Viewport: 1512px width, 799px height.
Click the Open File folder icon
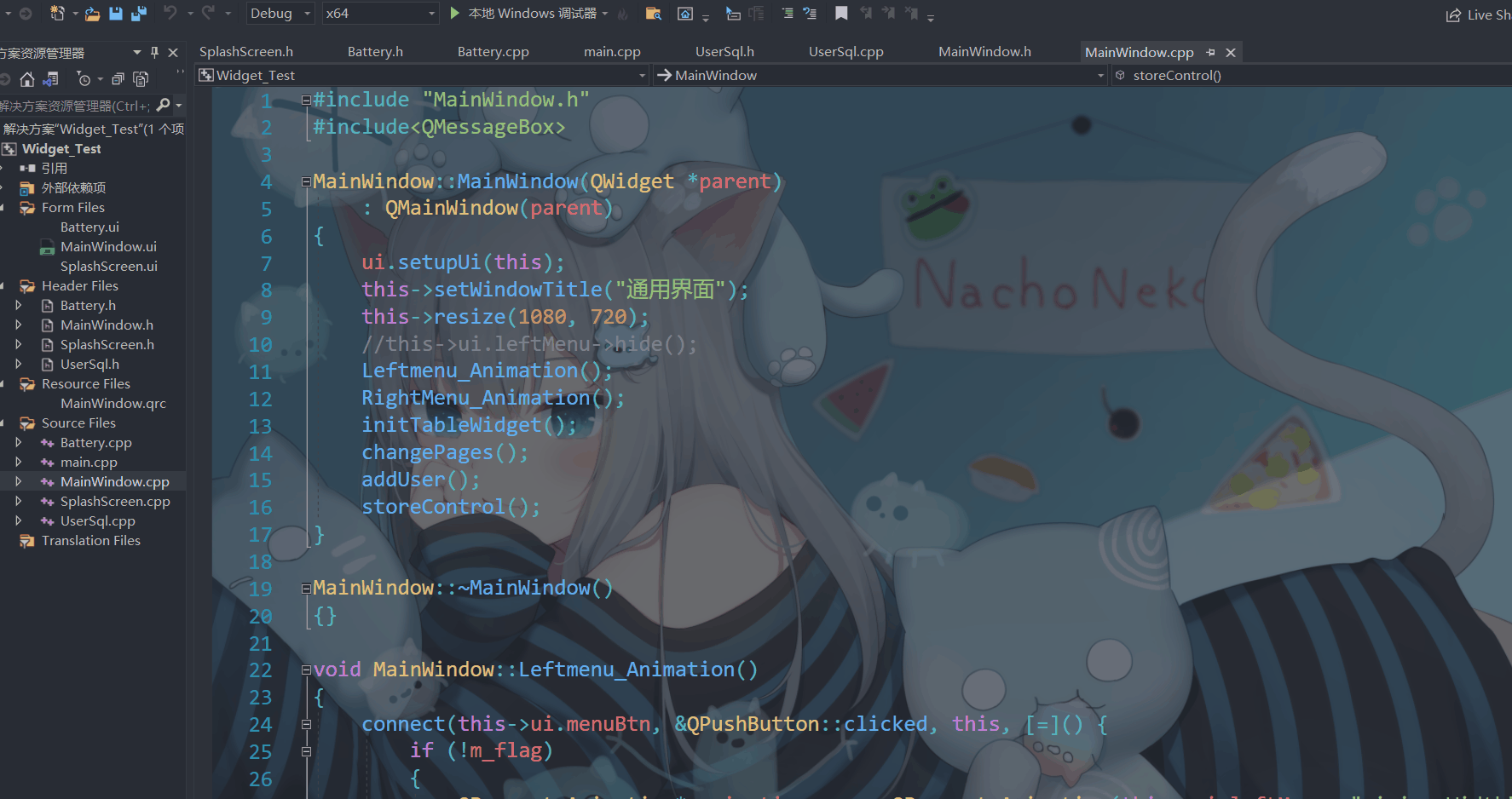coord(92,14)
